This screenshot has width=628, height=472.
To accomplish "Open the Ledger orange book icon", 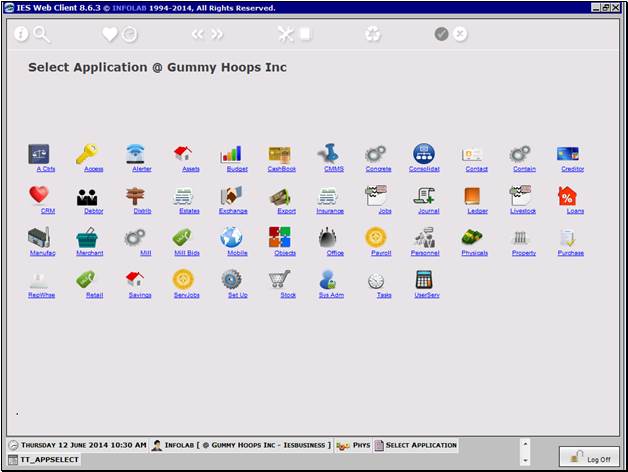I will click(472, 196).
